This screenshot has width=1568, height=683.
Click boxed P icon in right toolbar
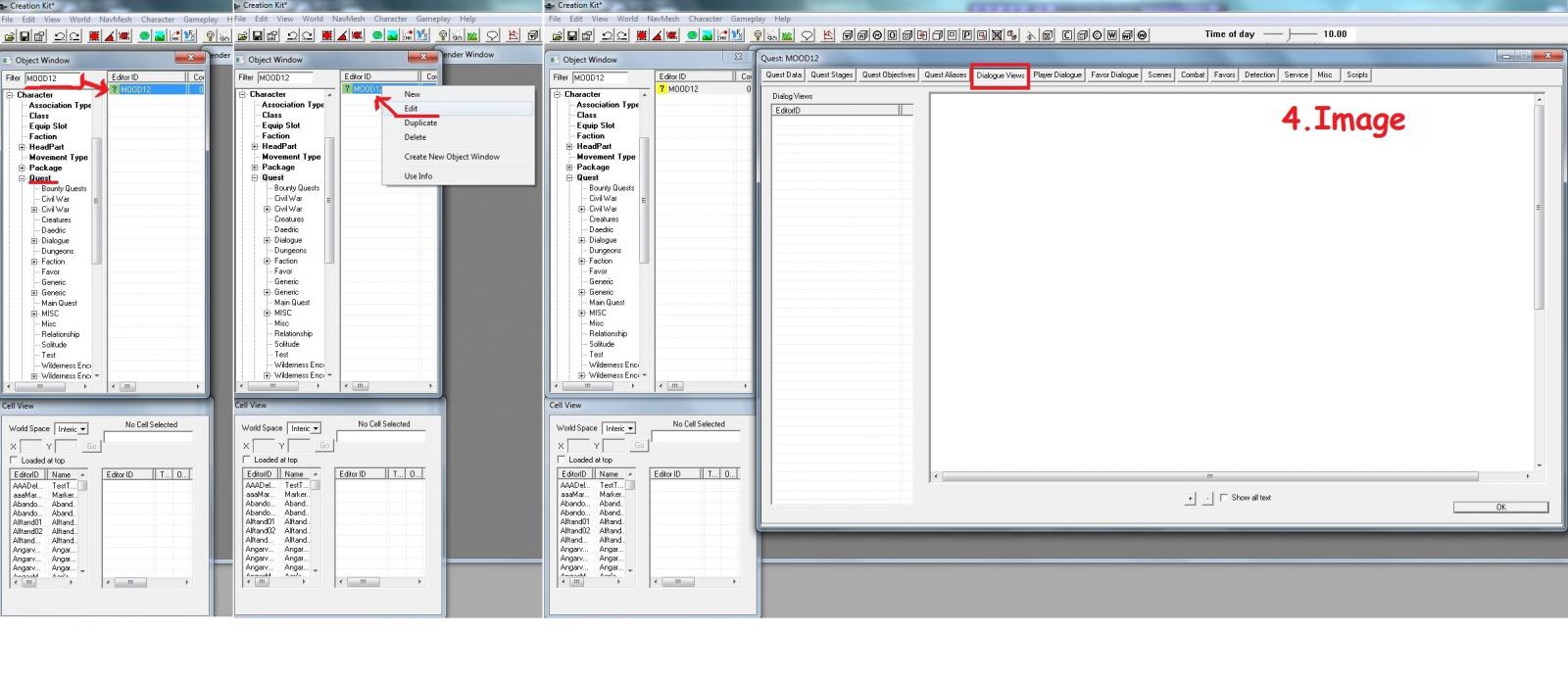[x=967, y=35]
